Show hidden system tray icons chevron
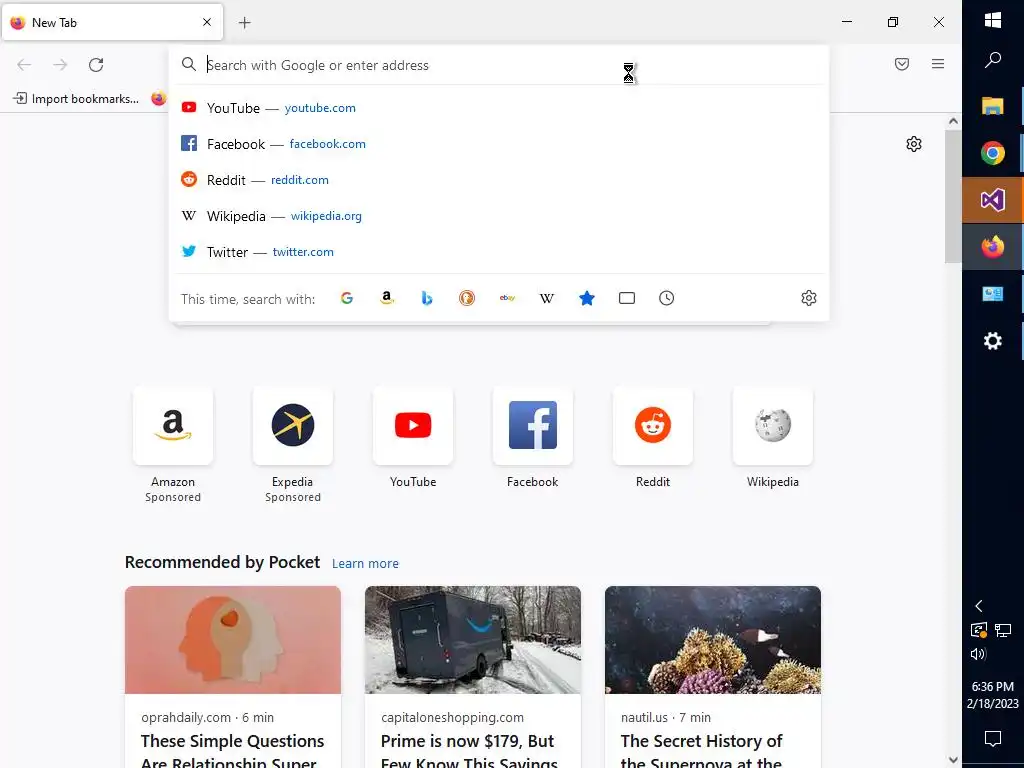1024x768 pixels. 978,606
